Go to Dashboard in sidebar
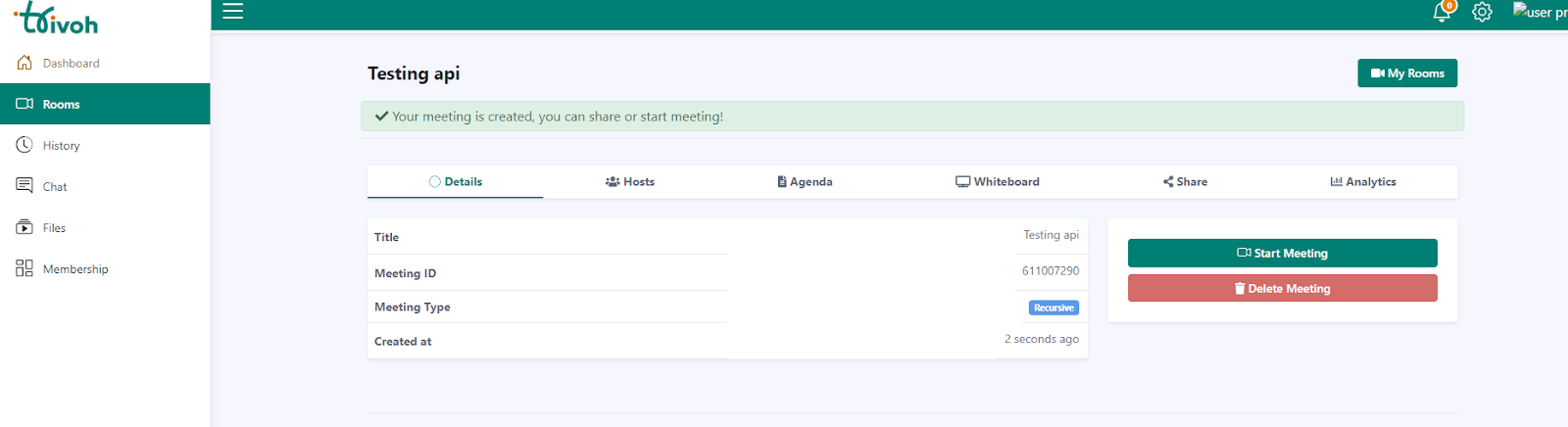This screenshot has width=1568, height=427. pyautogui.click(x=71, y=64)
